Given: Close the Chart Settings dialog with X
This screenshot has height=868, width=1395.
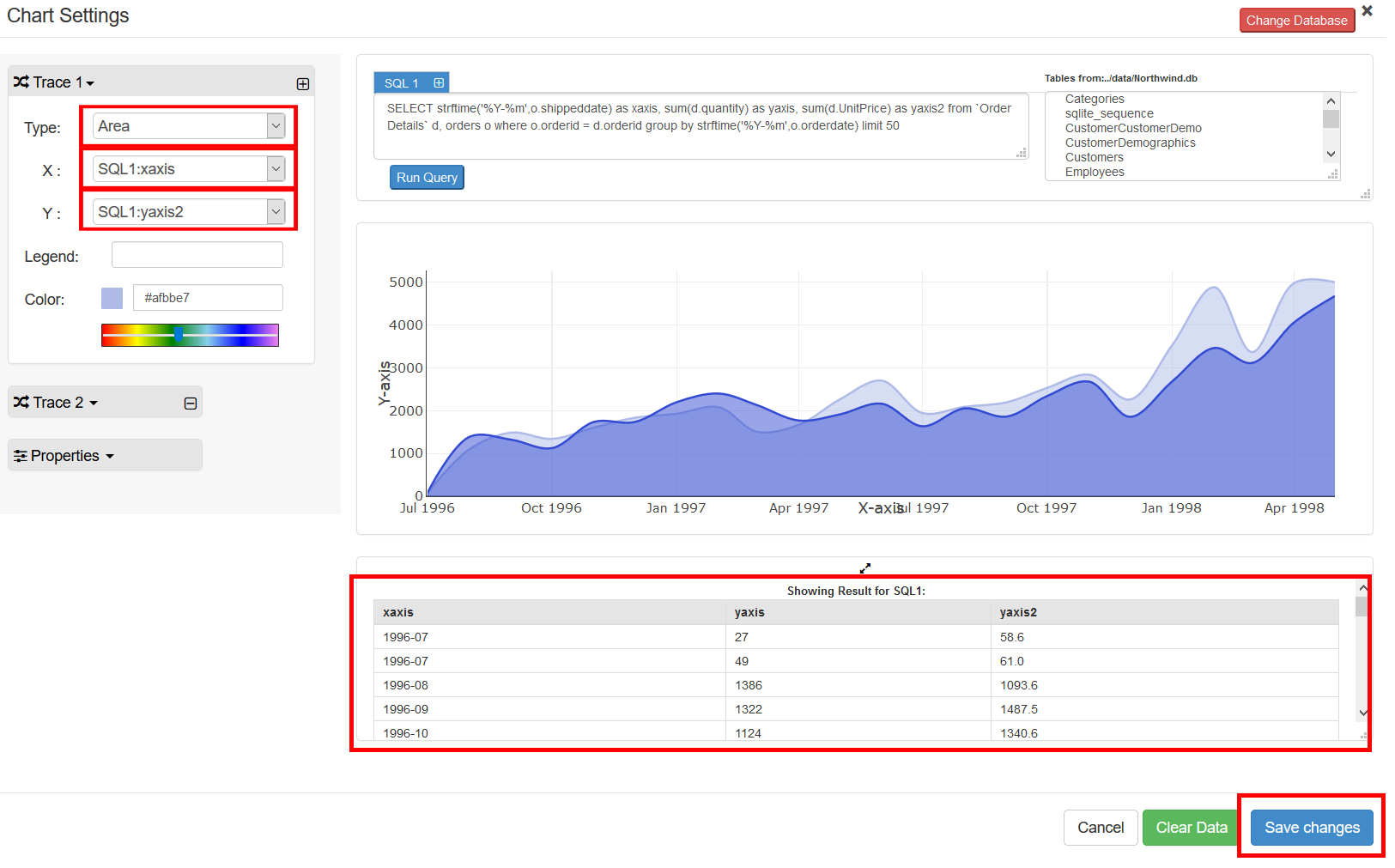Looking at the screenshot, I should coord(1368,11).
